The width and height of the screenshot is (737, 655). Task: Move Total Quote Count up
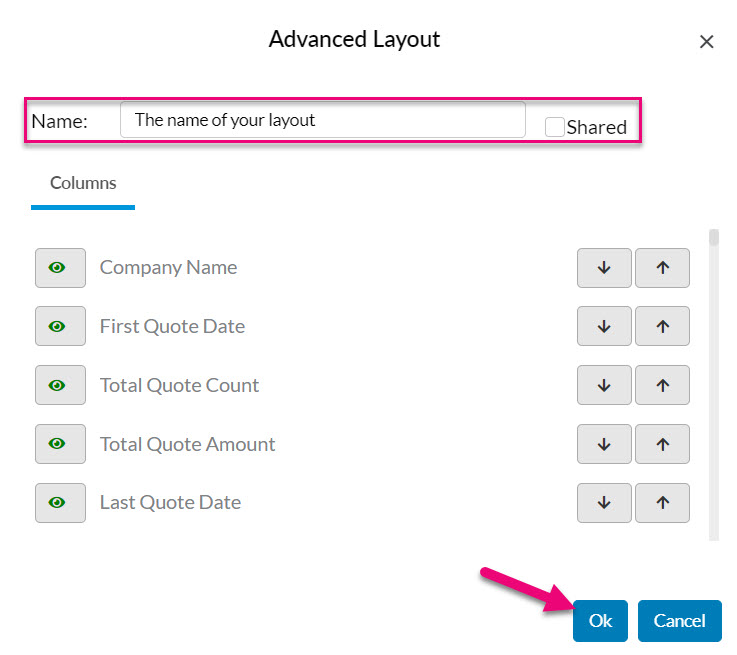pyautogui.click(x=662, y=385)
